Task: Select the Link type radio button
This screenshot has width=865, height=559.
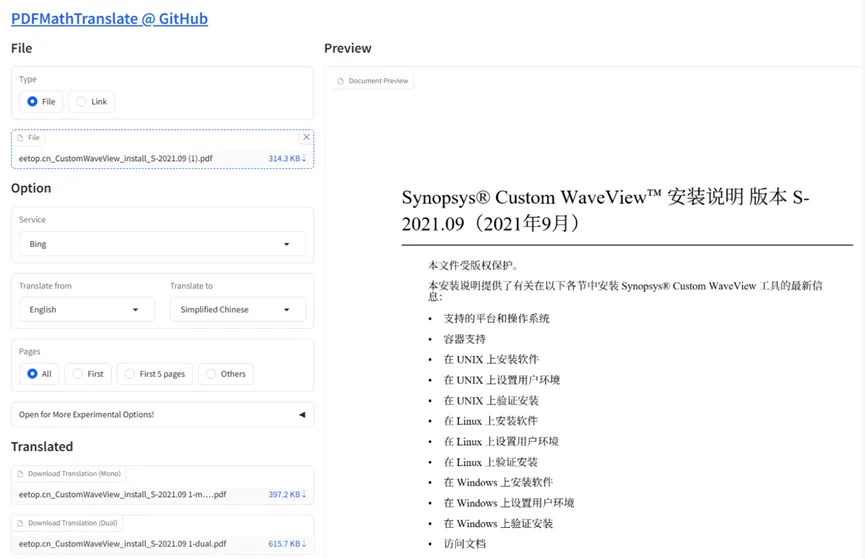Action: point(81,102)
